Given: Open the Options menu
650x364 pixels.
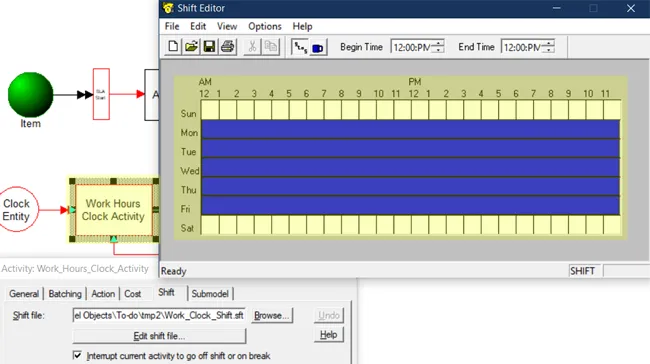Looking at the screenshot, I should tap(265, 26).
